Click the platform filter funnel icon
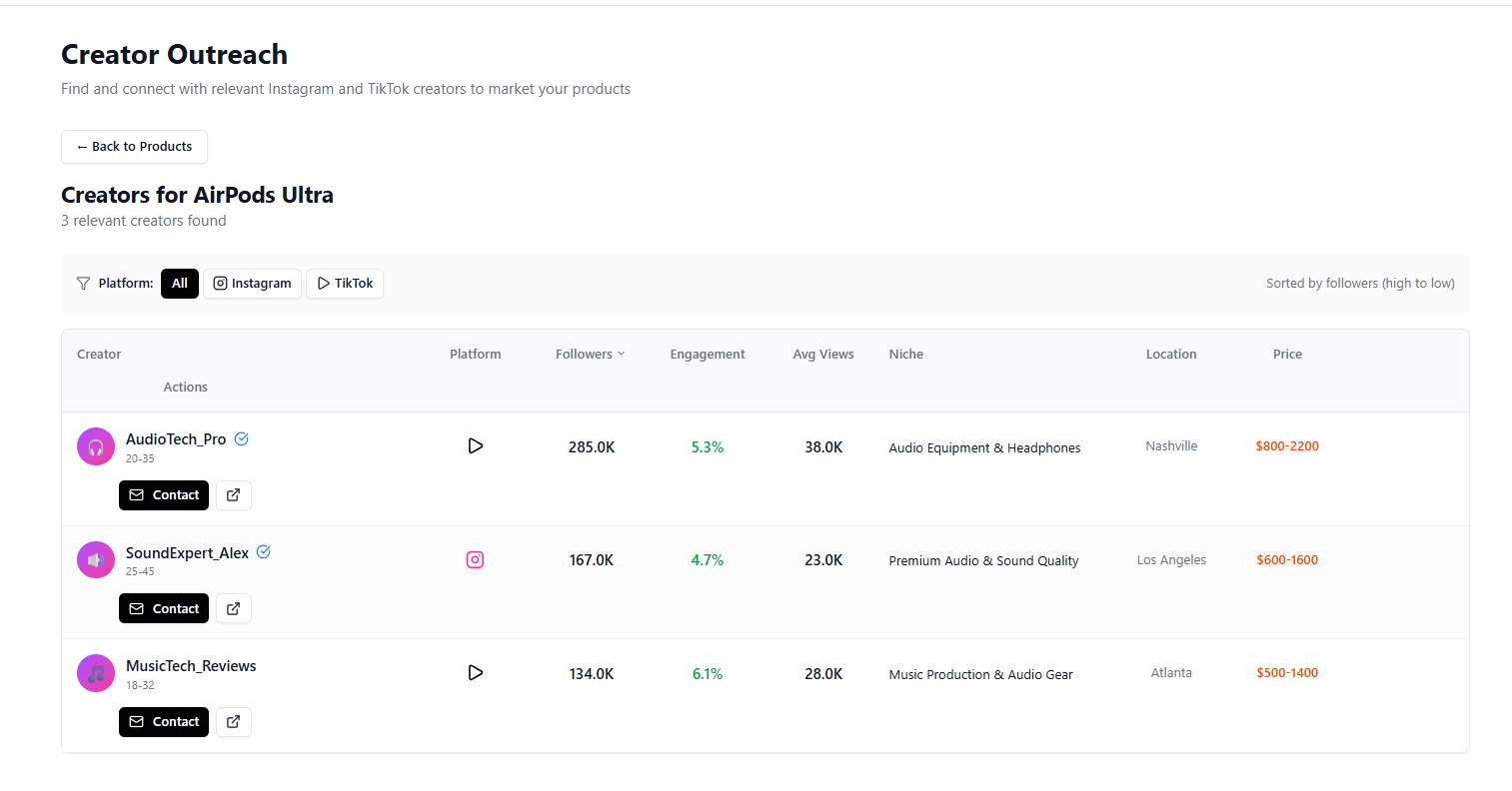Screen dimensions: 1512x791 coord(84,284)
